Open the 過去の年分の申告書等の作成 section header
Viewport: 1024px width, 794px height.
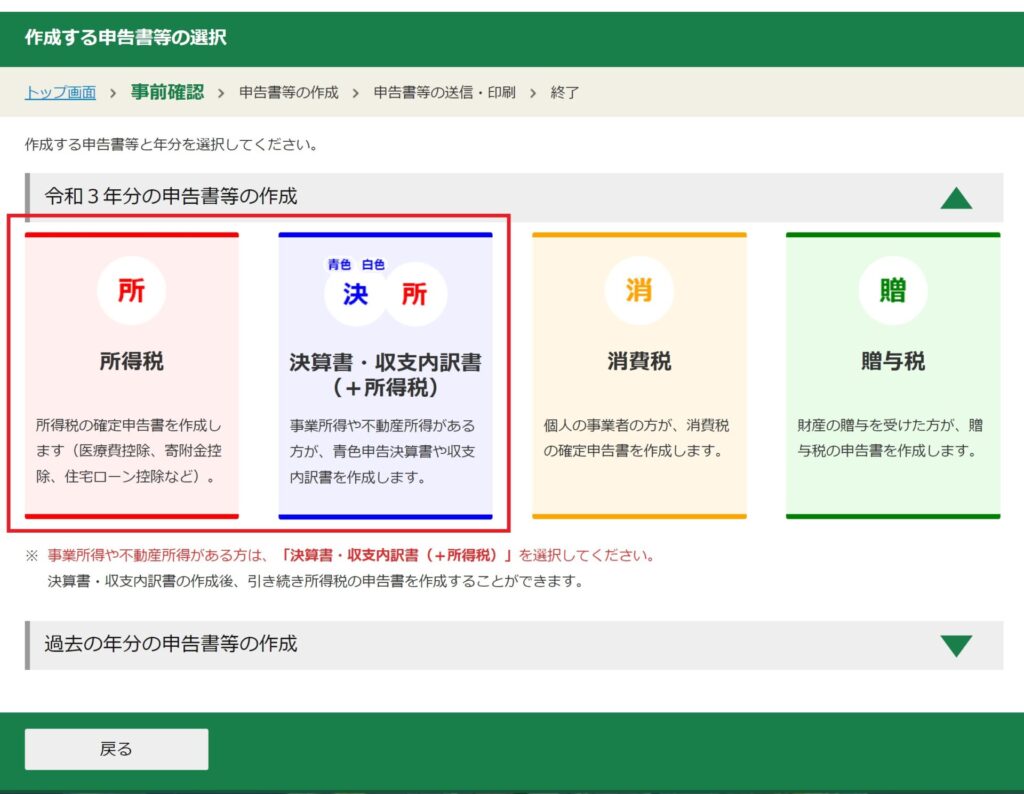click(x=514, y=645)
